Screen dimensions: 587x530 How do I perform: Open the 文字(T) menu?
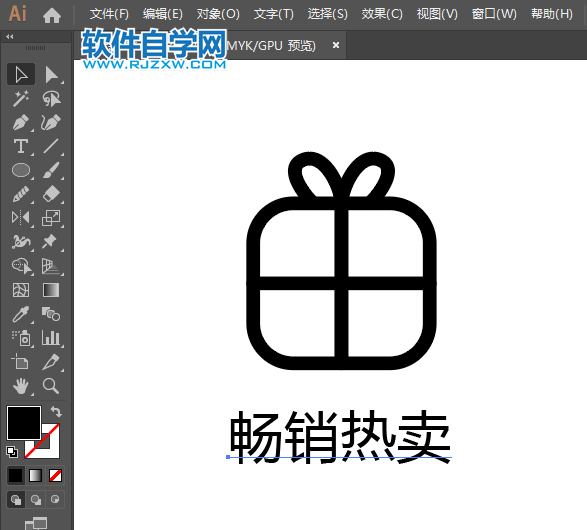[x=273, y=14]
